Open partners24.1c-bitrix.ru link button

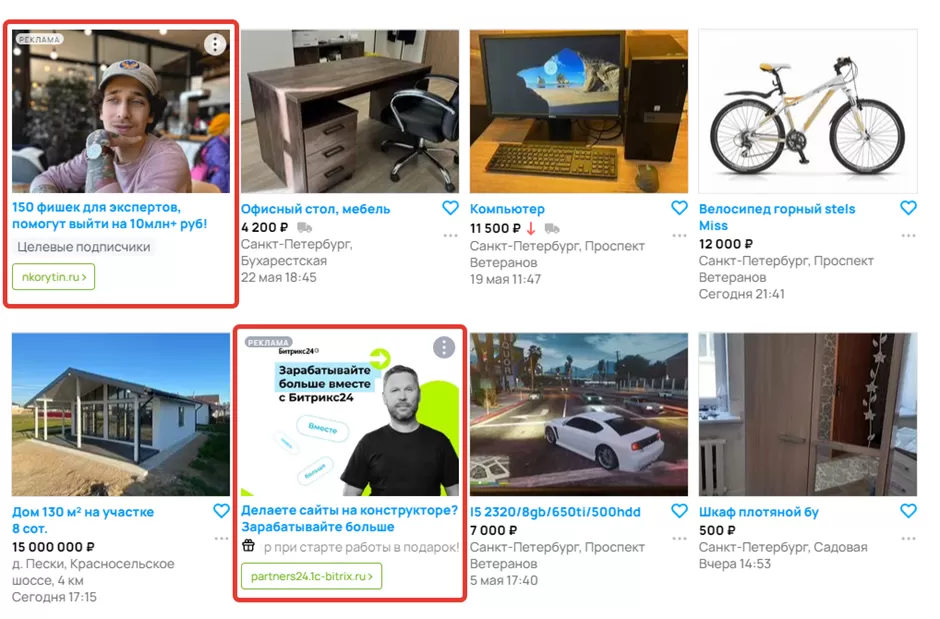click(x=311, y=576)
